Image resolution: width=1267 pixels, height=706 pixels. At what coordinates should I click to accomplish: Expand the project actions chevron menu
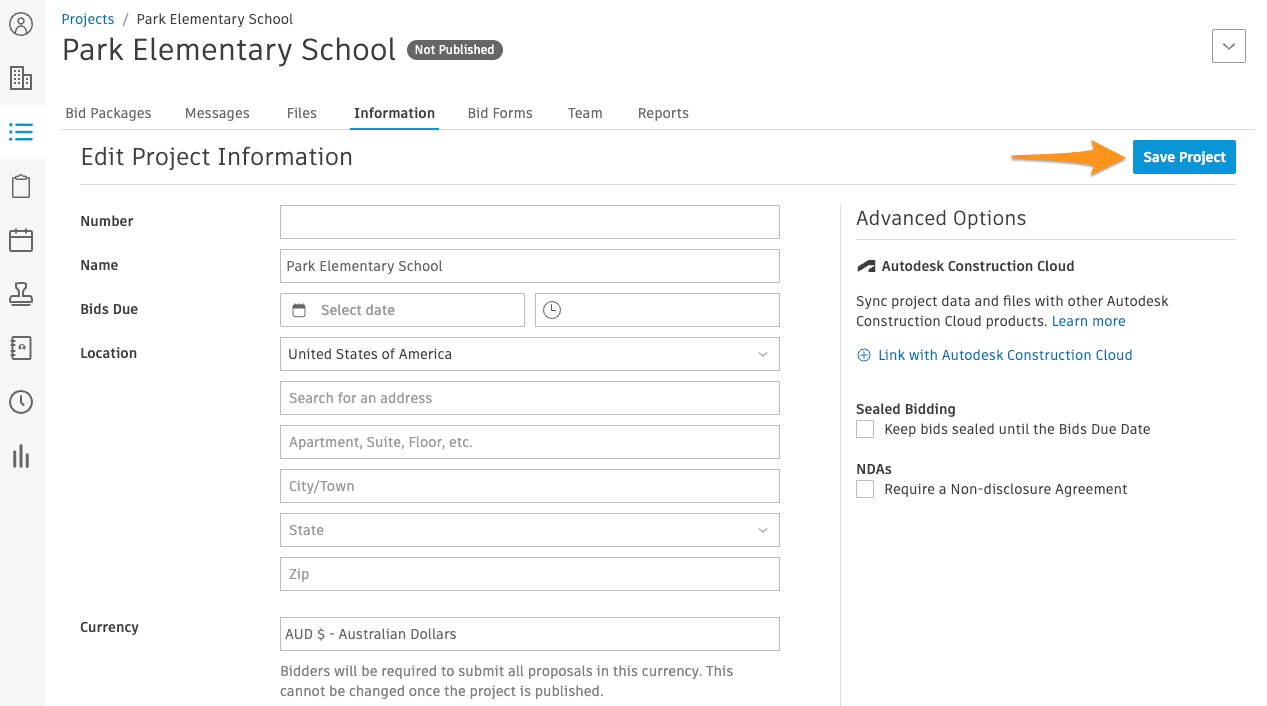pyautogui.click(x=1229, y=46)
